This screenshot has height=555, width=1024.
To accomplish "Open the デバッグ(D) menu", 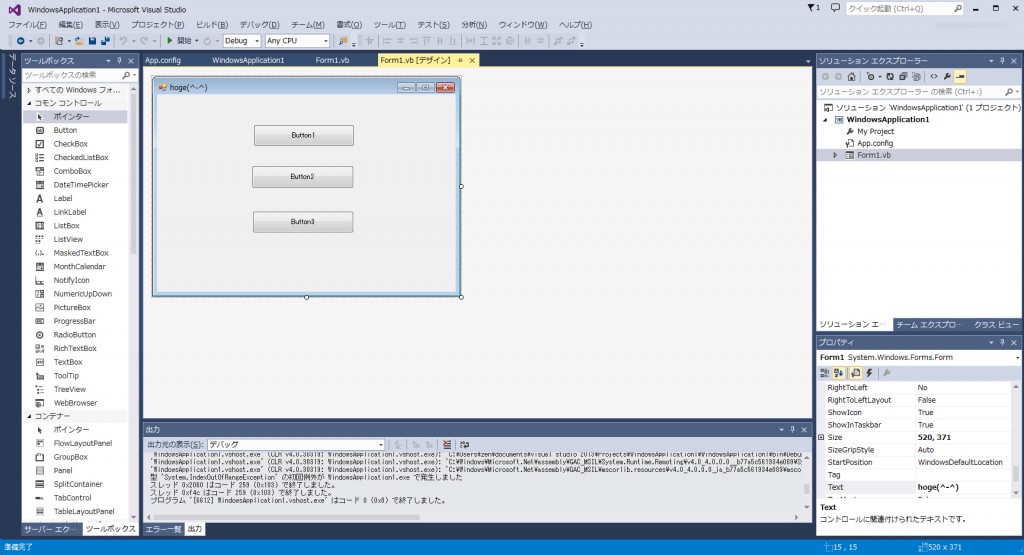I will [x=259, y=25].
